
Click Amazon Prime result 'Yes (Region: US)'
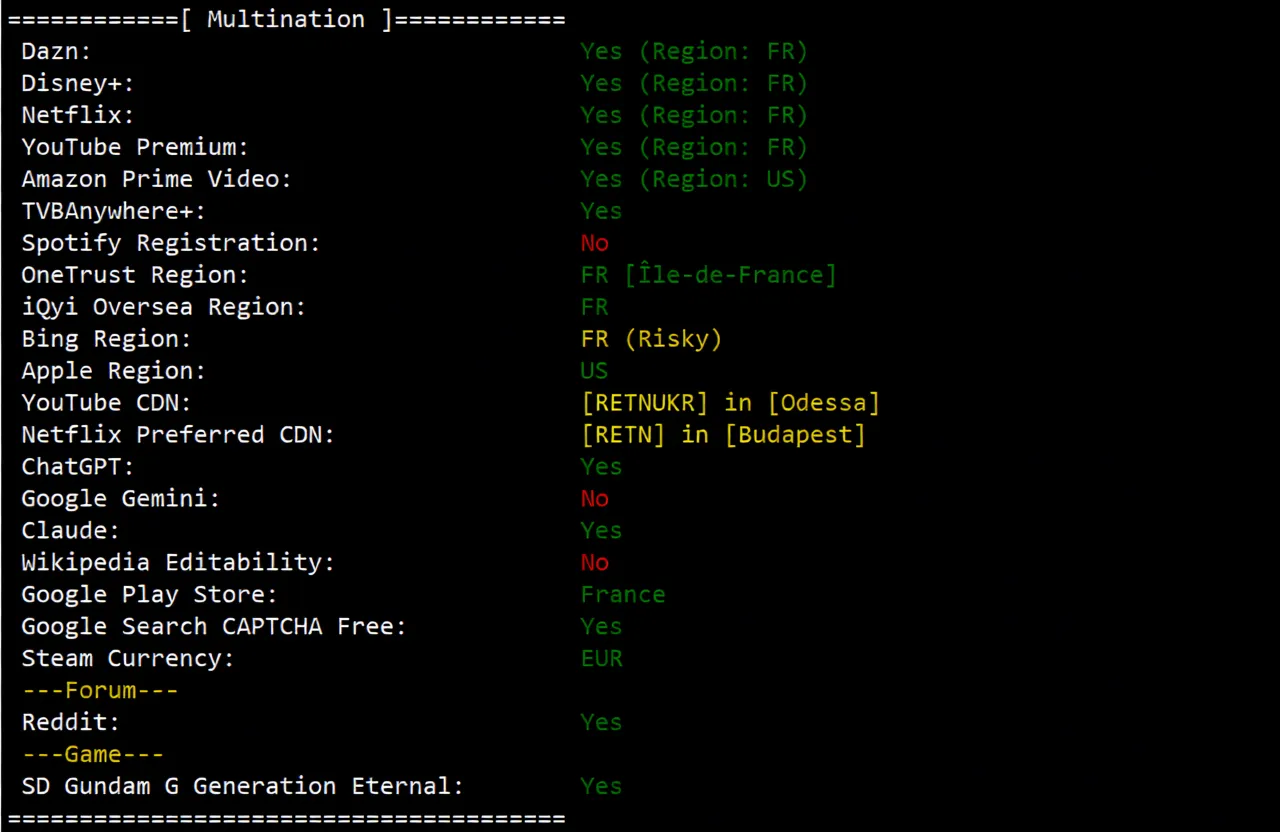[694, 179]
